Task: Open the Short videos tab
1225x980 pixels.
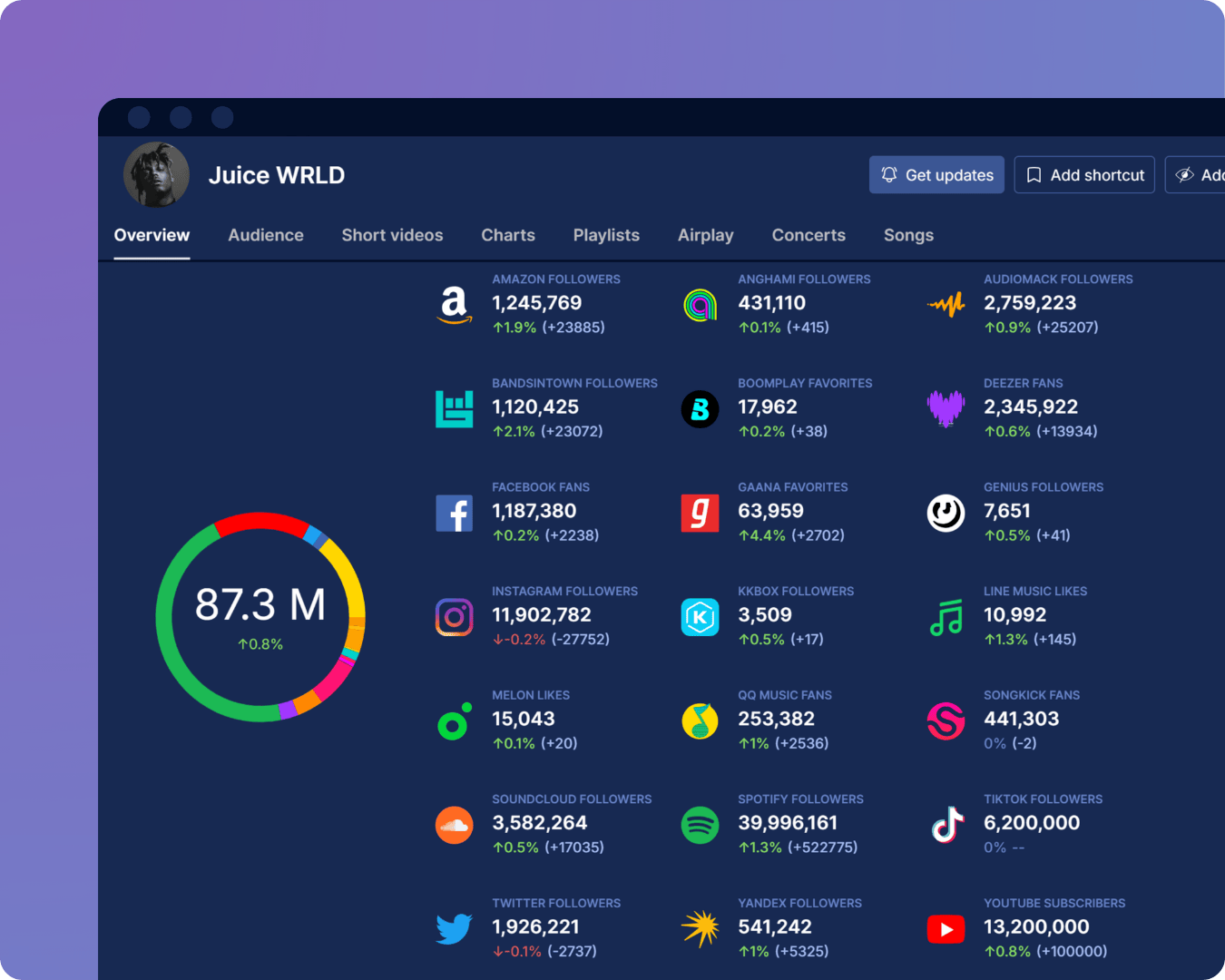Action: pos(392,235)
